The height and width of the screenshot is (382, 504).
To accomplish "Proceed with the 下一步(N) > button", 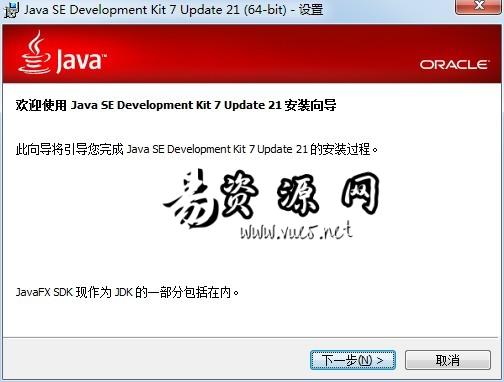I will 353,360.
